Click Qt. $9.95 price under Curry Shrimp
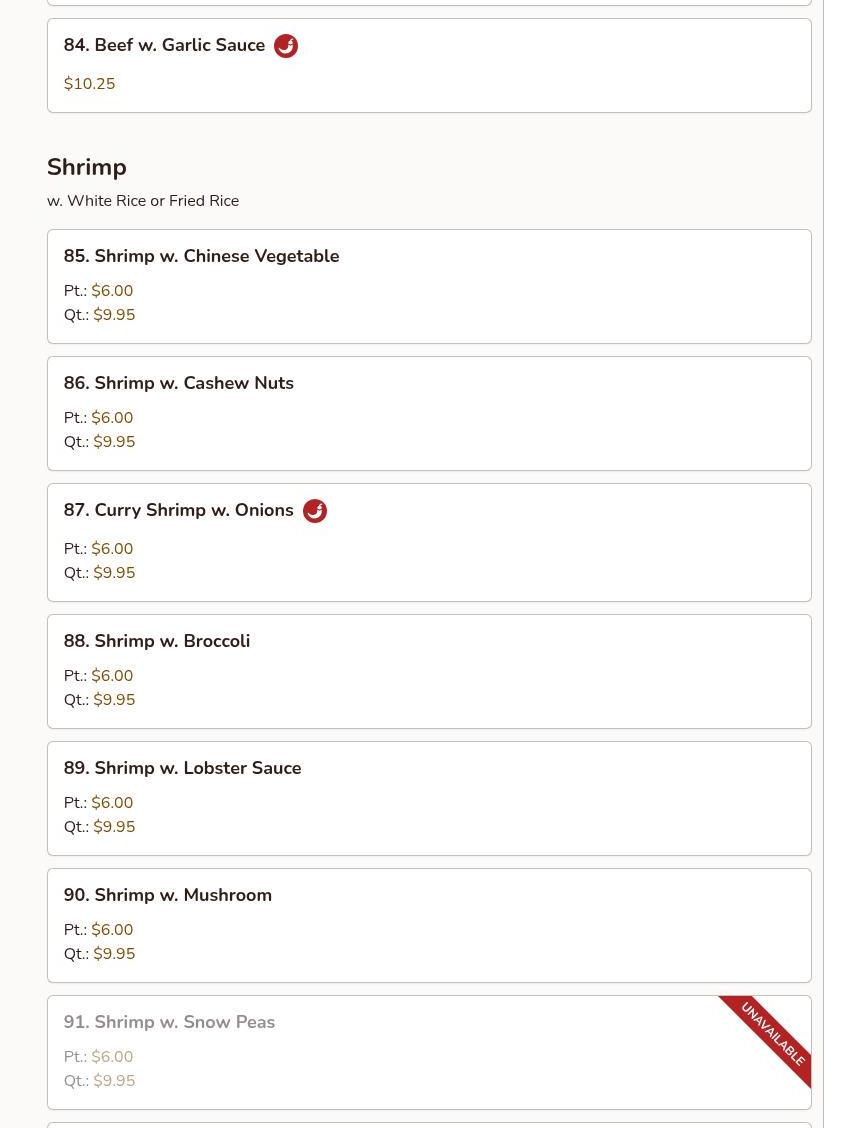864x1128 pixels. 114,573
